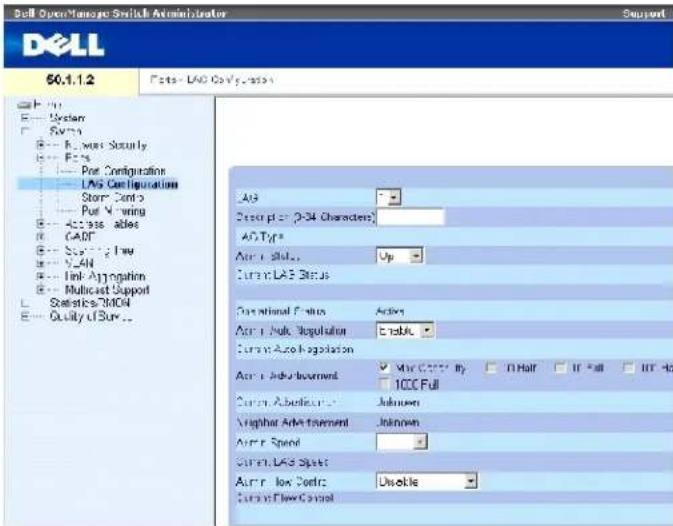Viewport: 673px width, 526px height.
Task: Open Port Configuration page
Action: pos(124,171)
